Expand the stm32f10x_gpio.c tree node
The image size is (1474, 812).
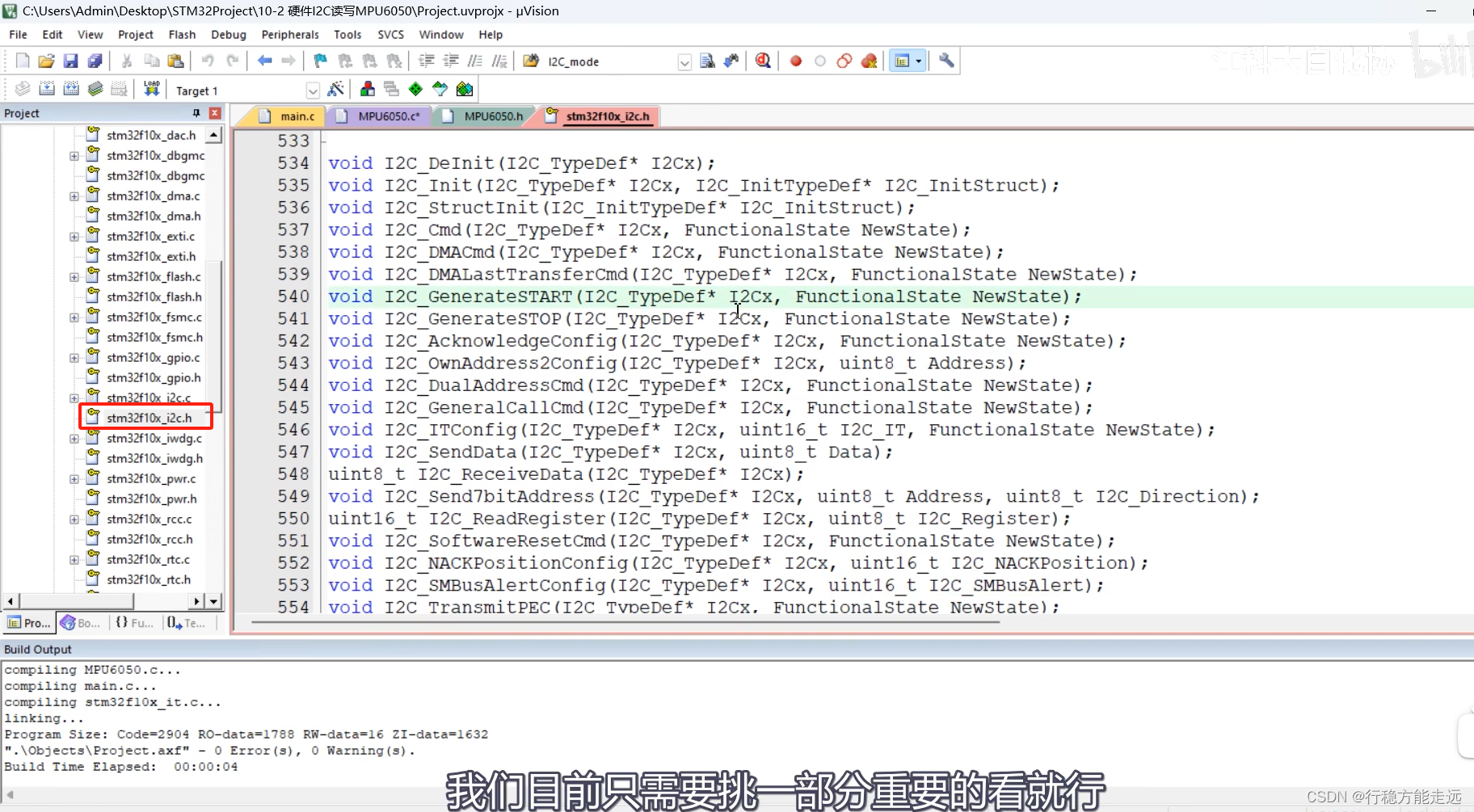coord(74,358)
